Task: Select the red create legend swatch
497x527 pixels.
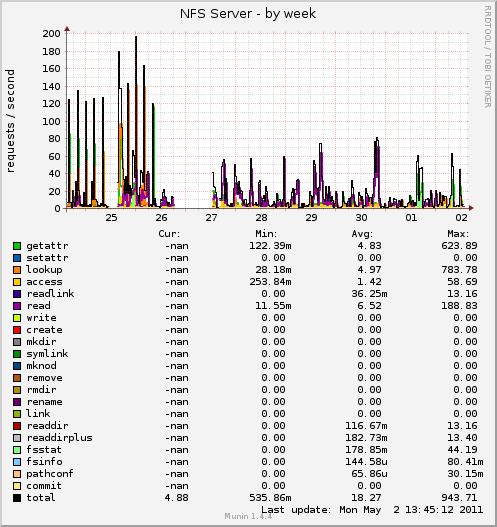Action: click(17, 330)
